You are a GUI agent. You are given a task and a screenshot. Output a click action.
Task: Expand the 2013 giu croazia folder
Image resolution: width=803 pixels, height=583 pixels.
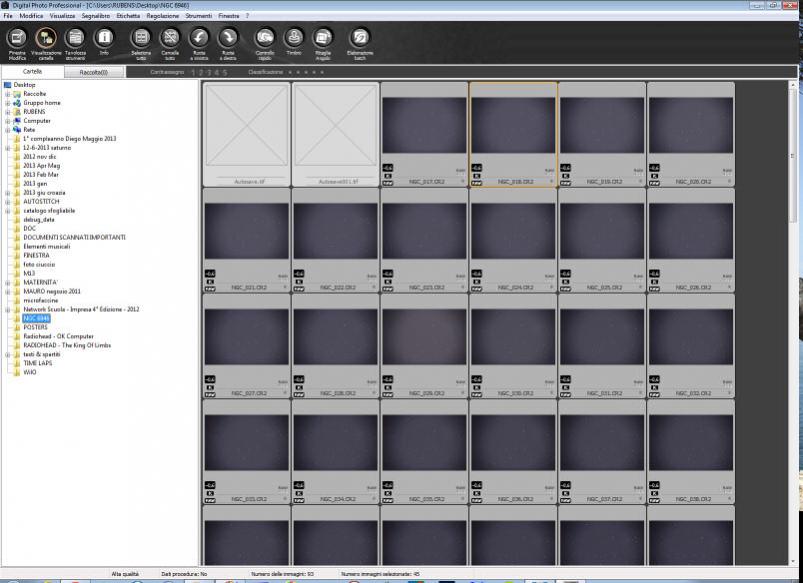pos(7,192)
